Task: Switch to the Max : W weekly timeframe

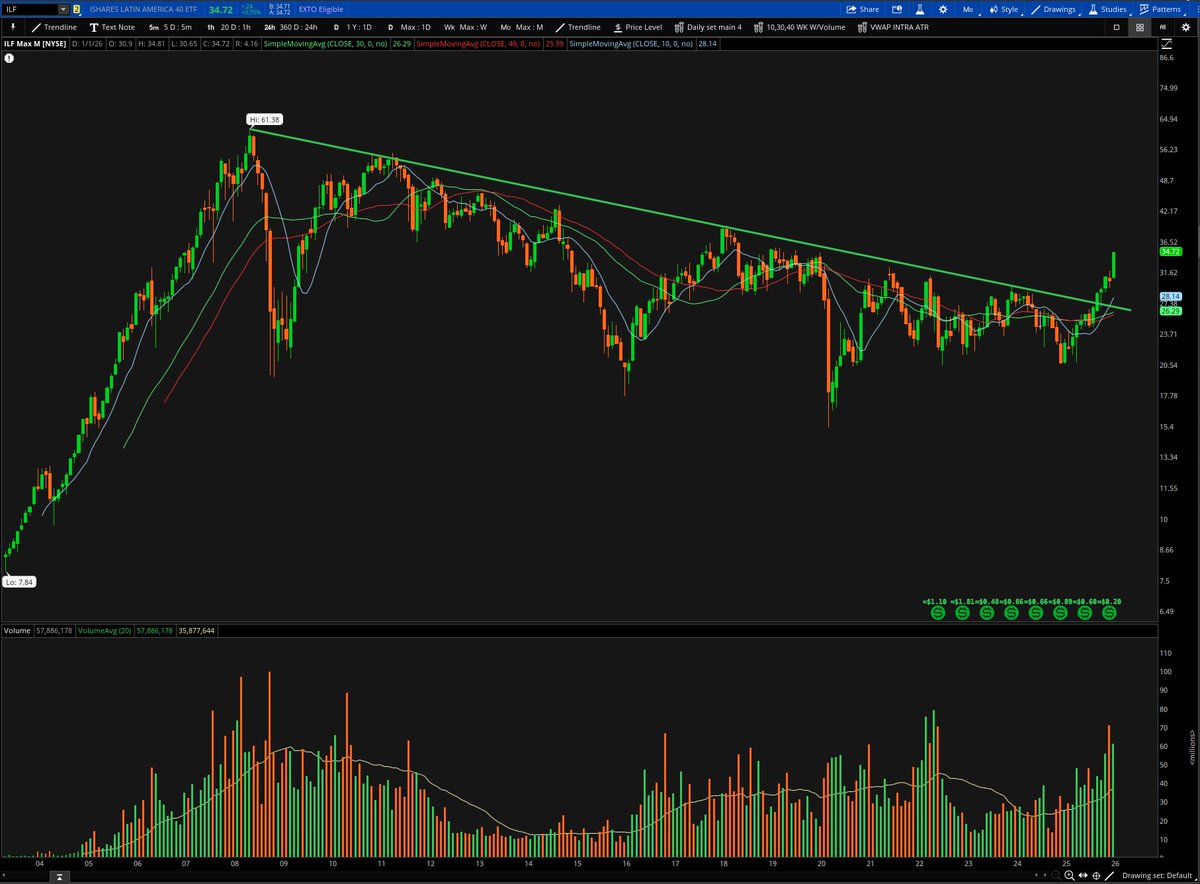Action: tap(466, 27)
